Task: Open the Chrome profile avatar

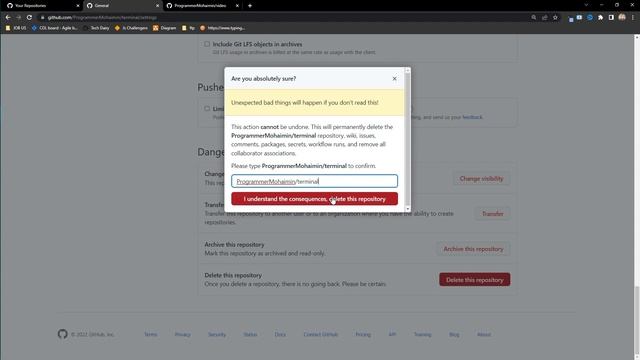Action: click(x=622, y=18)
